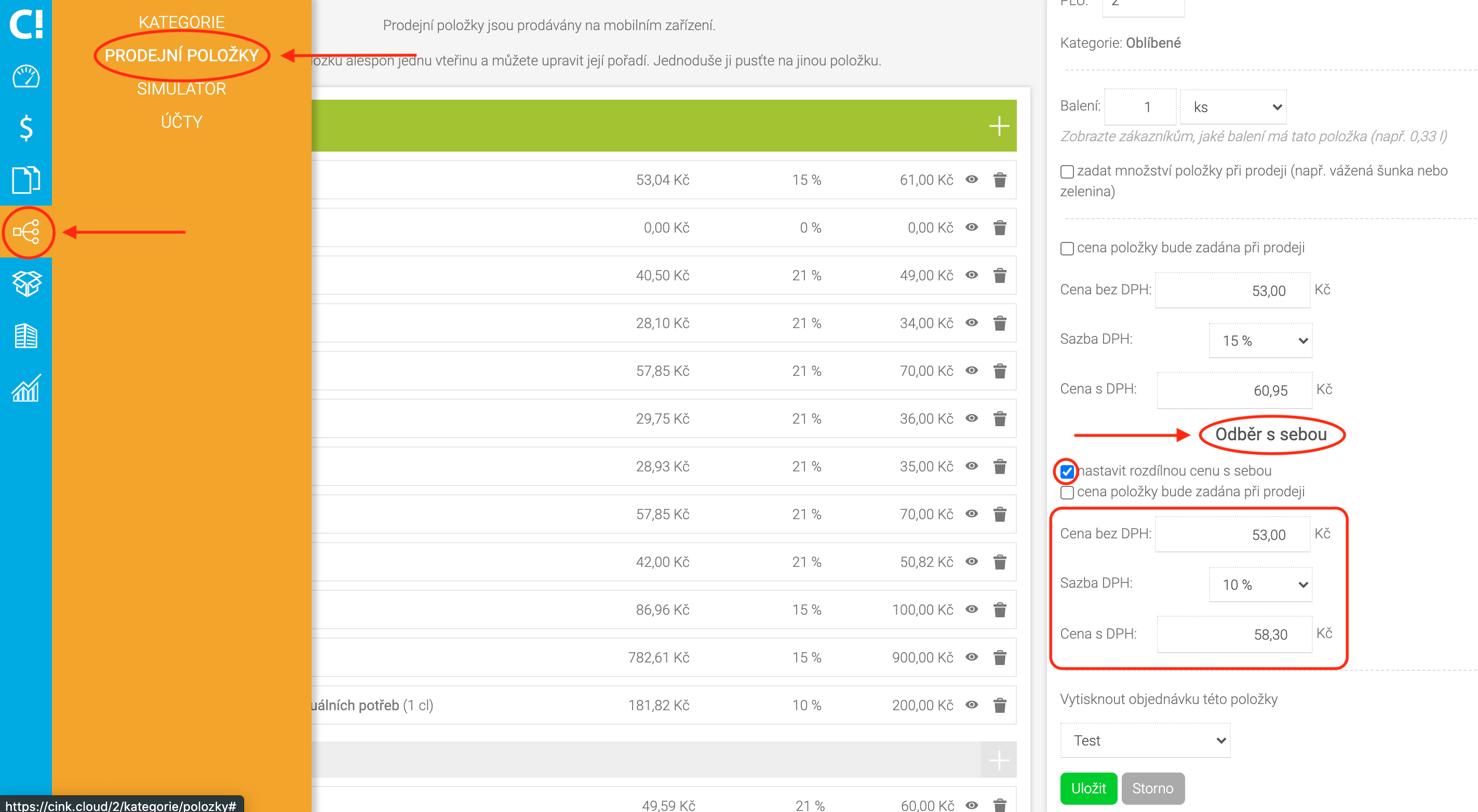This screenshot has height=812, width=1478.
Task: Delete the 57,85 Kč item above 29,75 Kč
Action: pos(1000,371)
